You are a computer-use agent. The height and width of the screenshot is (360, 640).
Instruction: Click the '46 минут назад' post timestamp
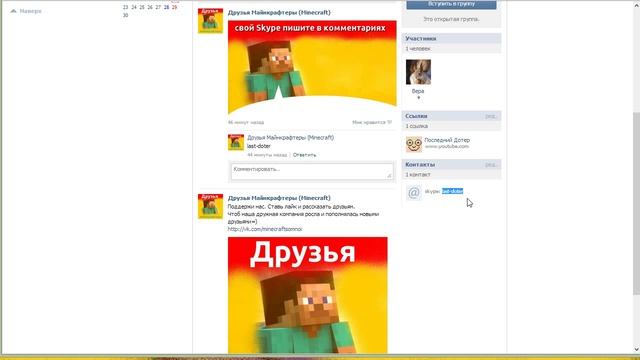click(x=246, y=122)
